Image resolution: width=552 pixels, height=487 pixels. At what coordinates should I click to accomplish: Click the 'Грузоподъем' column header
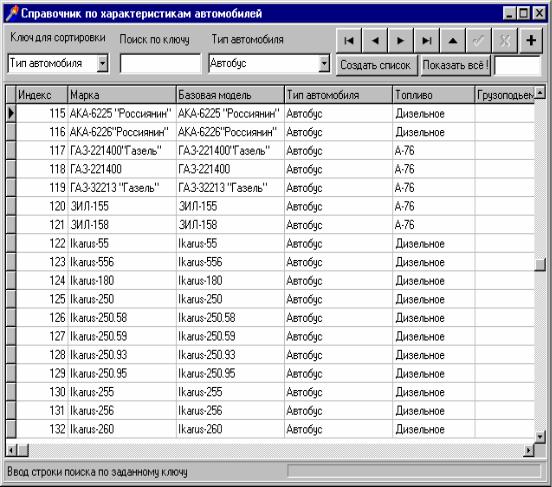point(504,95)
